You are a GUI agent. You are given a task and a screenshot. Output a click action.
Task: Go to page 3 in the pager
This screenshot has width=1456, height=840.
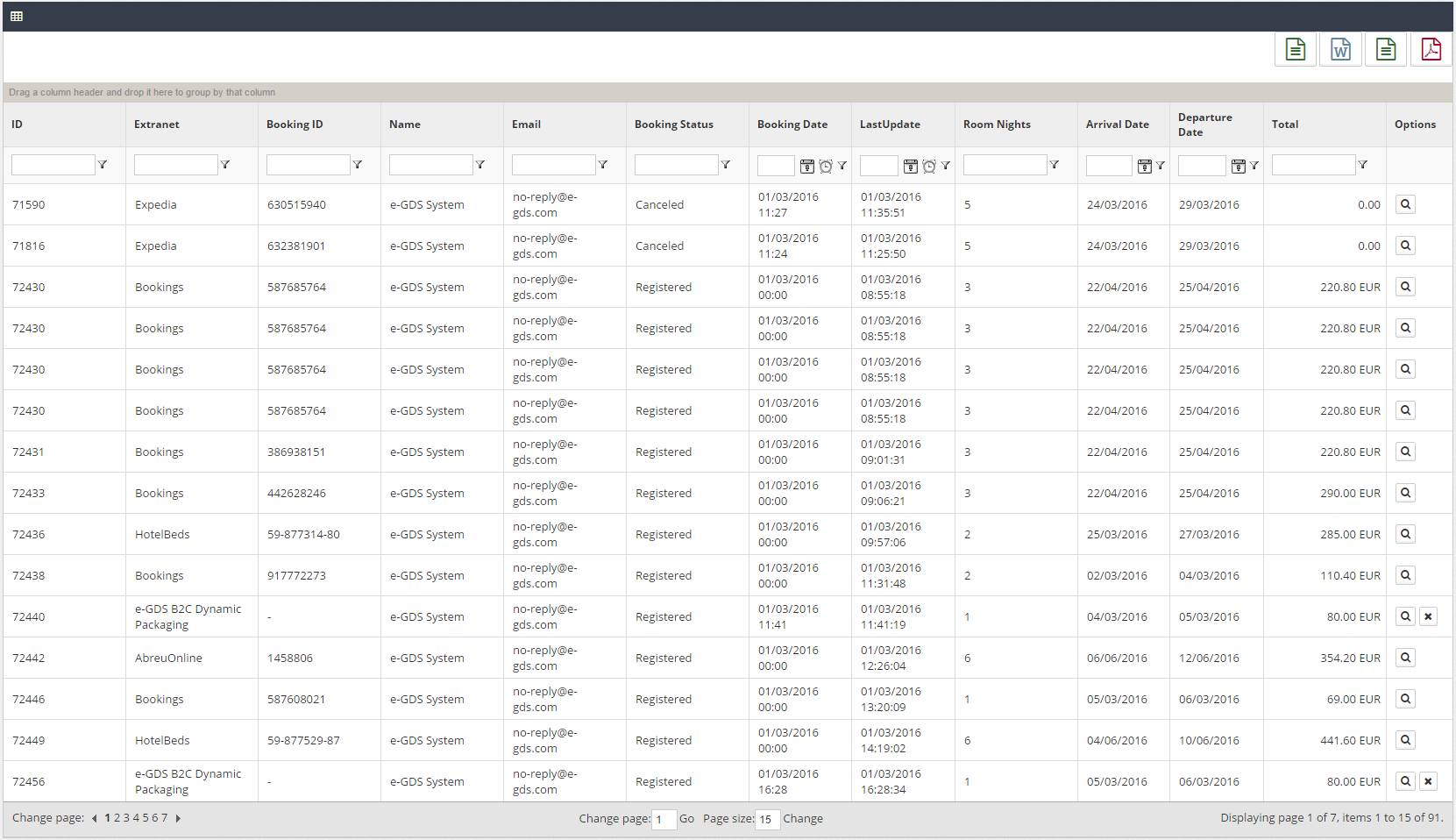point(126,818)
